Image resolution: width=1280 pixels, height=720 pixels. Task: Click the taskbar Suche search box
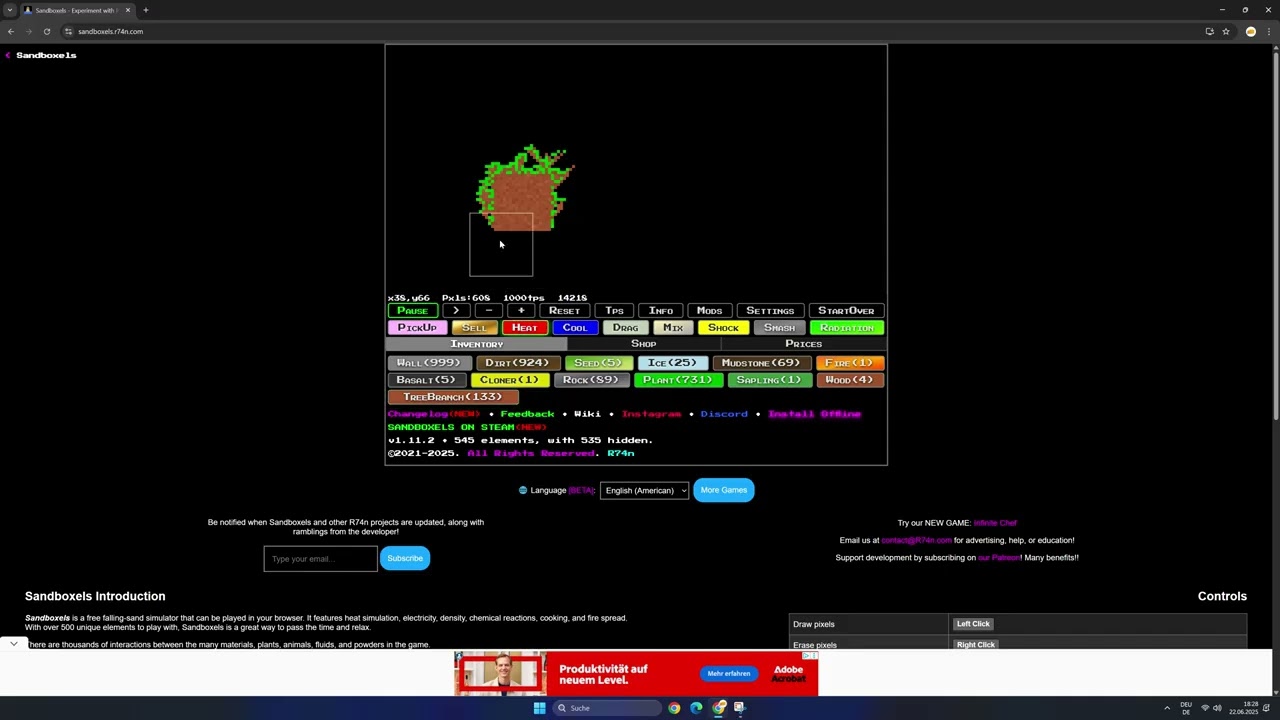pos(607,708)
